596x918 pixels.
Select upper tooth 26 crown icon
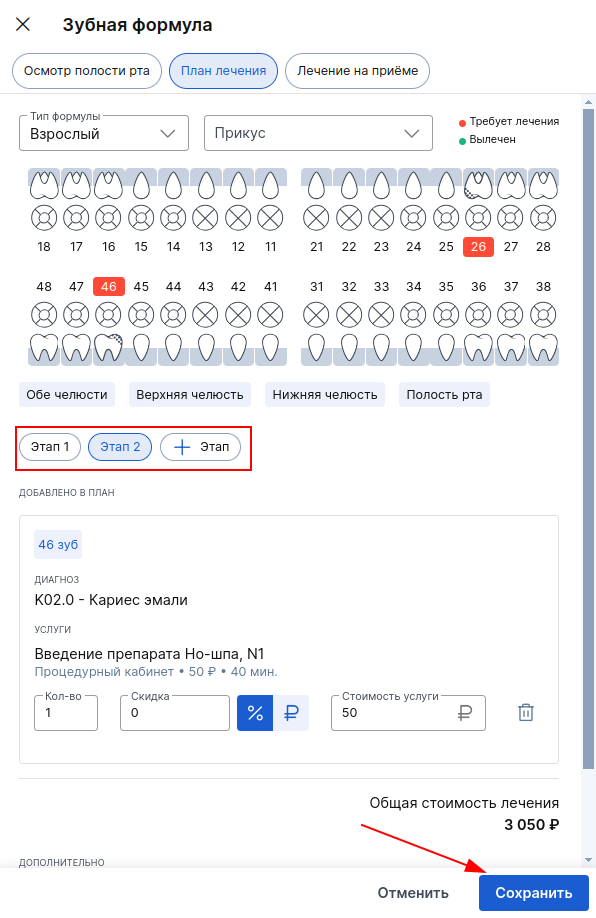[x=478, y=185]
